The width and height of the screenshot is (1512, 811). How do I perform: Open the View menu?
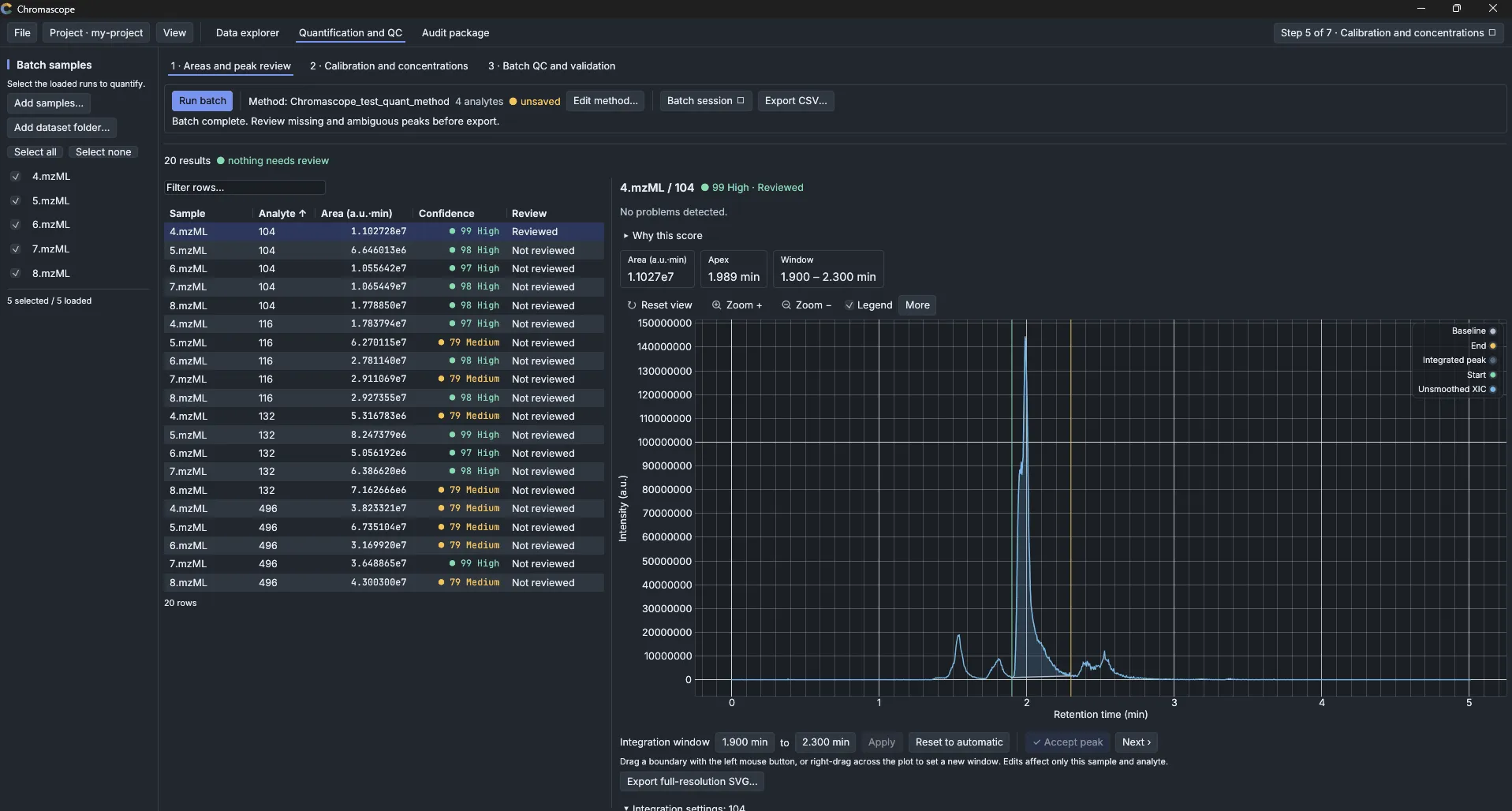coord(174,32)
